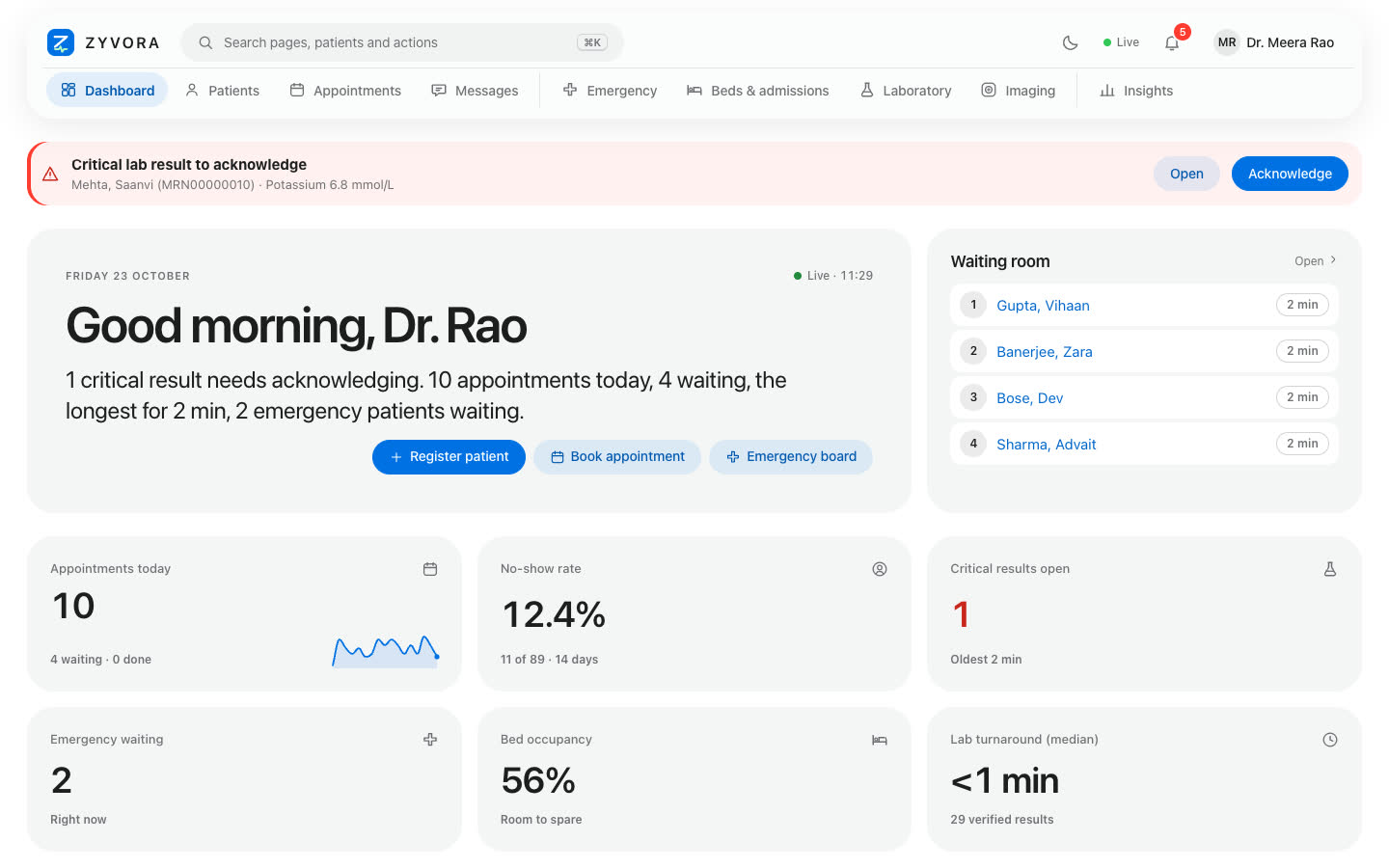This screenshot has height=868, width=1389.
Task: Open the Imaging section
Action: tap(1019, 90)
